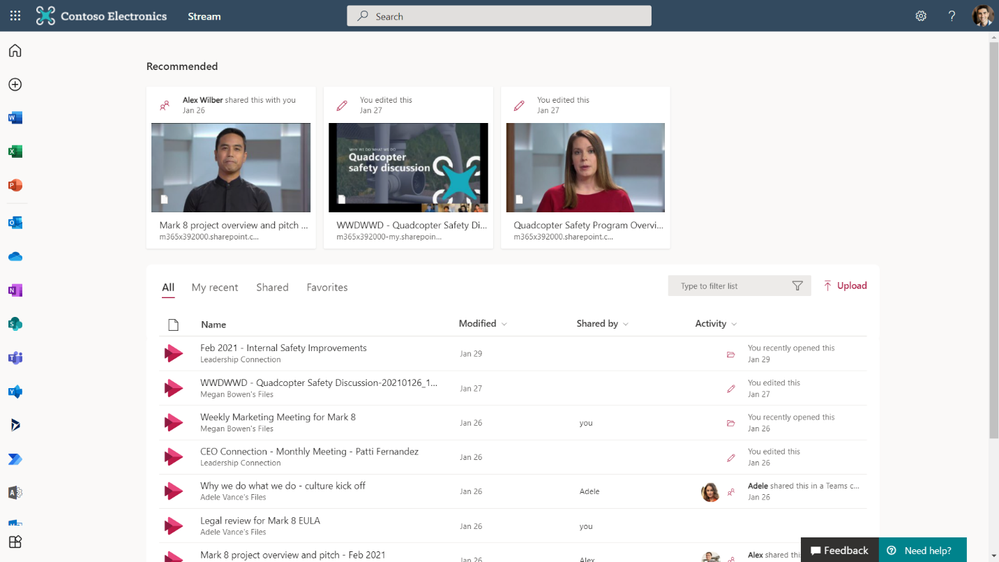Click play icon for Weekly Marketing Meeting row
Screen dimensions: 999x562
click(173, 422)
